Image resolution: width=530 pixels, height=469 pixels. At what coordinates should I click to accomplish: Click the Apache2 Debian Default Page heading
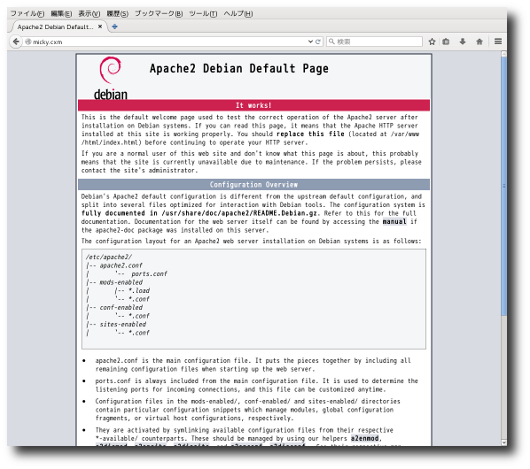[x=239, y=69]
